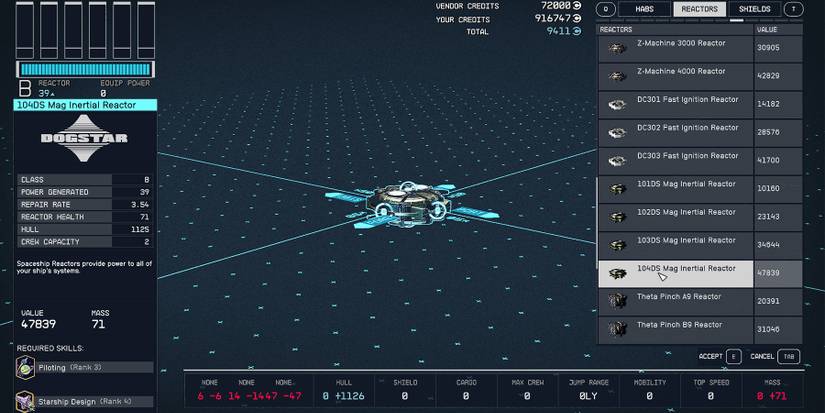
Task: Click the vendor credits currency icon
Action: 577,6
